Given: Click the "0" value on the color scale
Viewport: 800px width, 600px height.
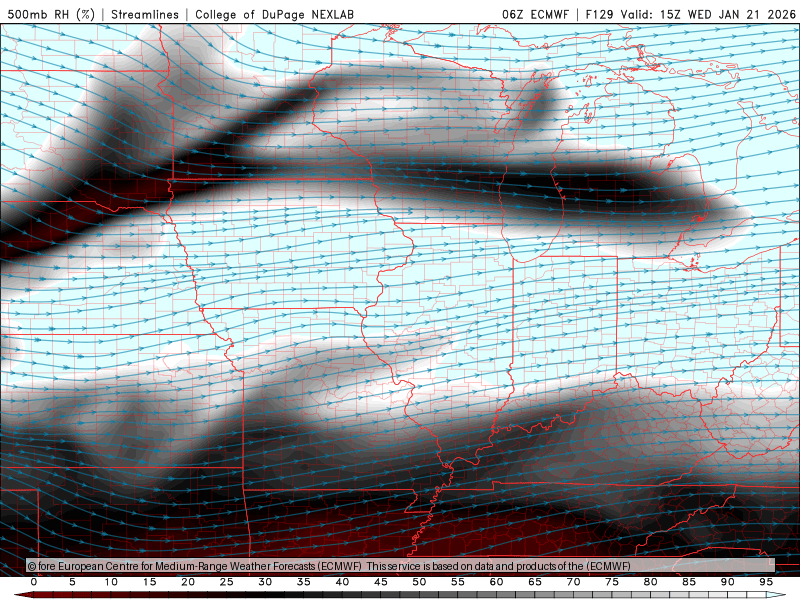Looking at the screenshot, I should pyautogui.click(x=34, y=582).
